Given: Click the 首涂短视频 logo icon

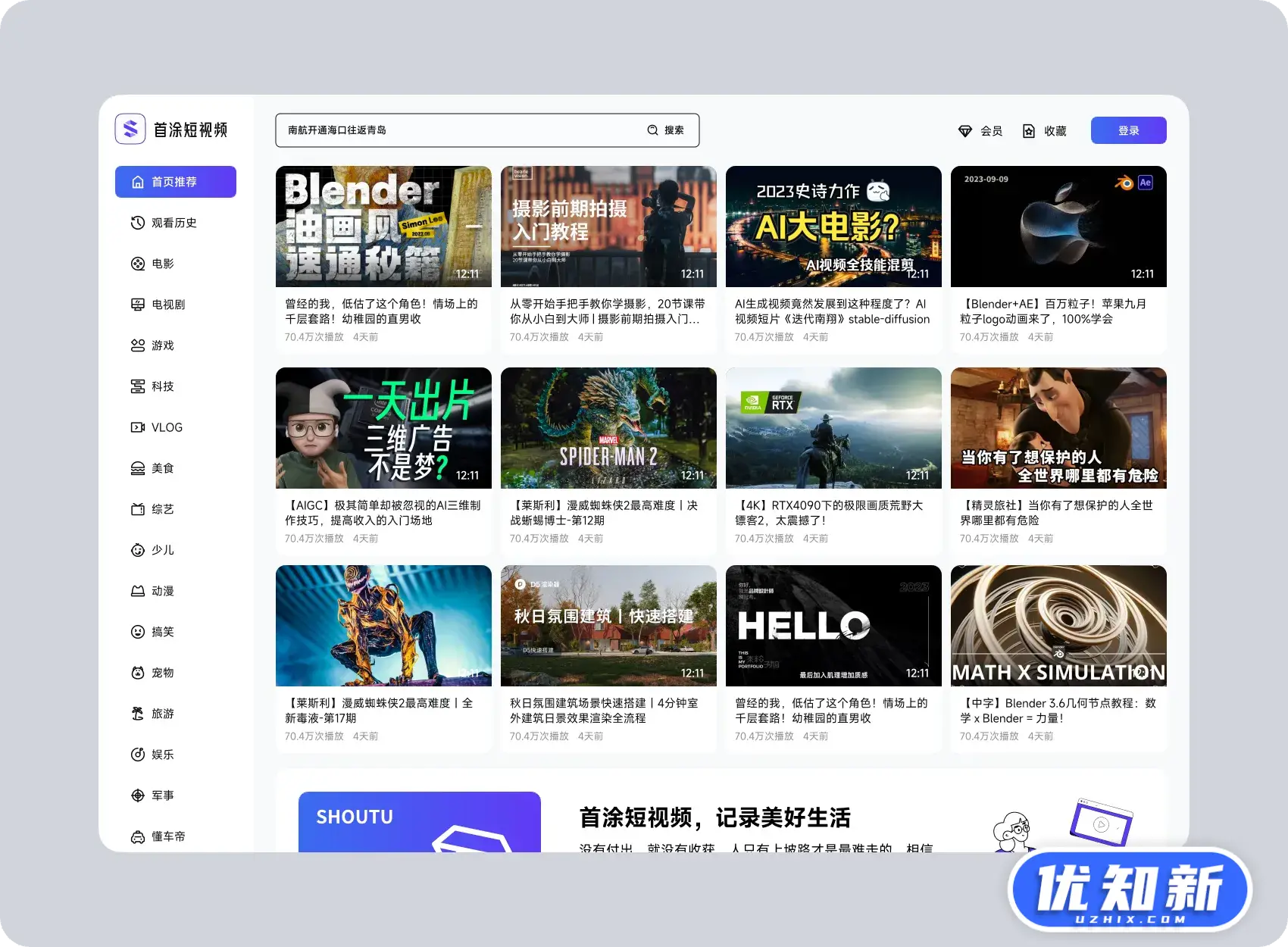Looking at the screenshot, I should coord(130,130).
